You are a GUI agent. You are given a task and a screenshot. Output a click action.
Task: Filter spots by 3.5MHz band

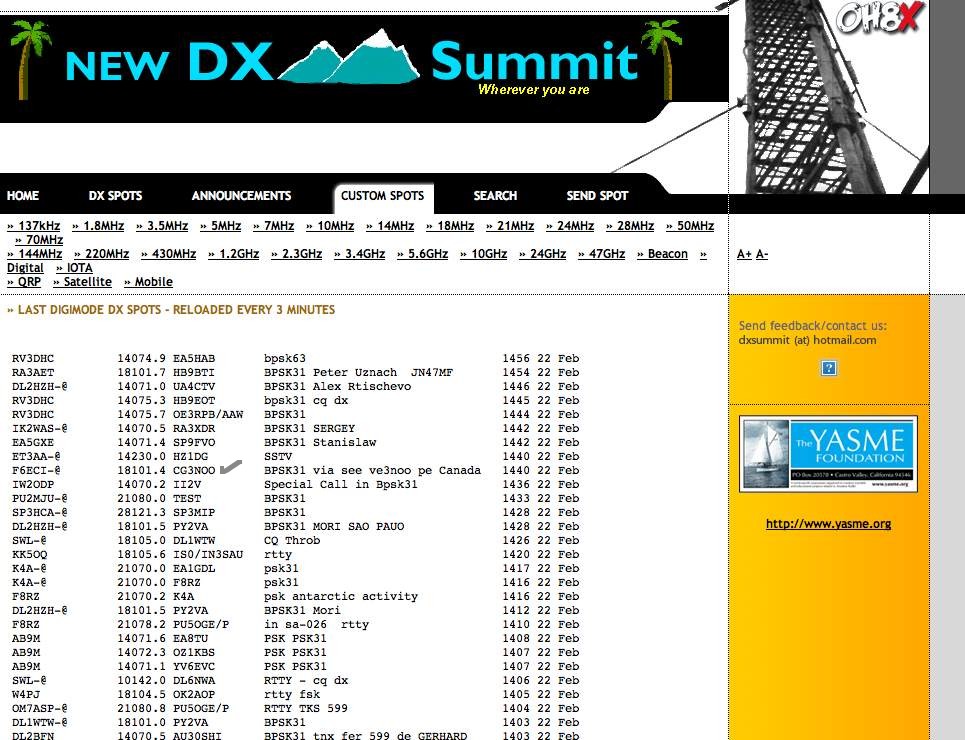coord(162,226)
